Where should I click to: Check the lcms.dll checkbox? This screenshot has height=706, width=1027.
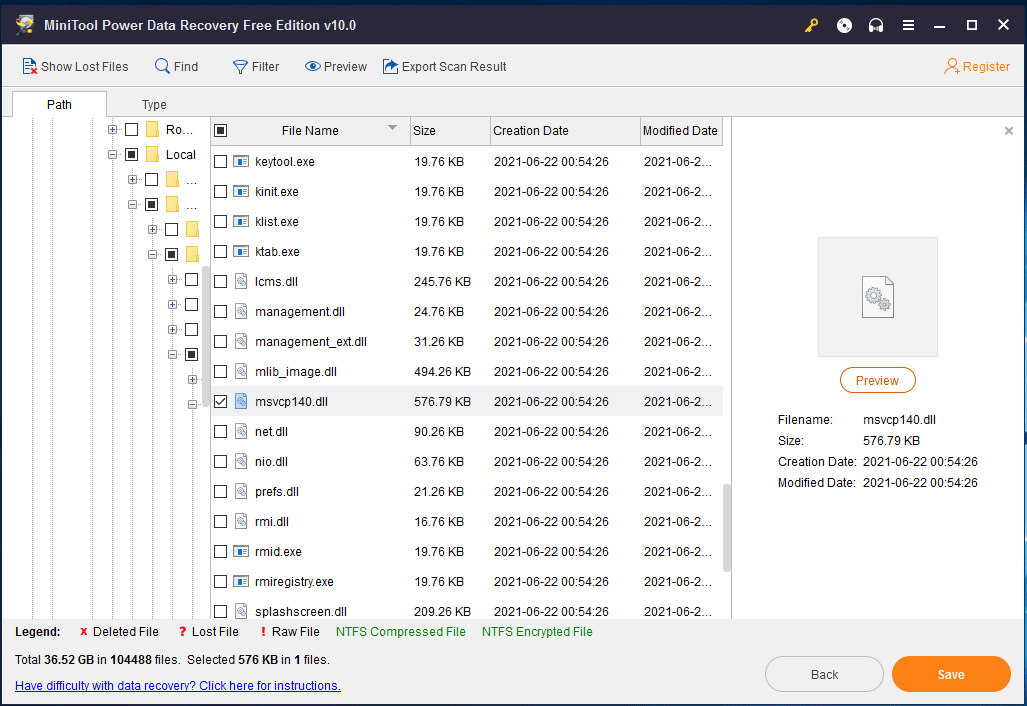221,282
